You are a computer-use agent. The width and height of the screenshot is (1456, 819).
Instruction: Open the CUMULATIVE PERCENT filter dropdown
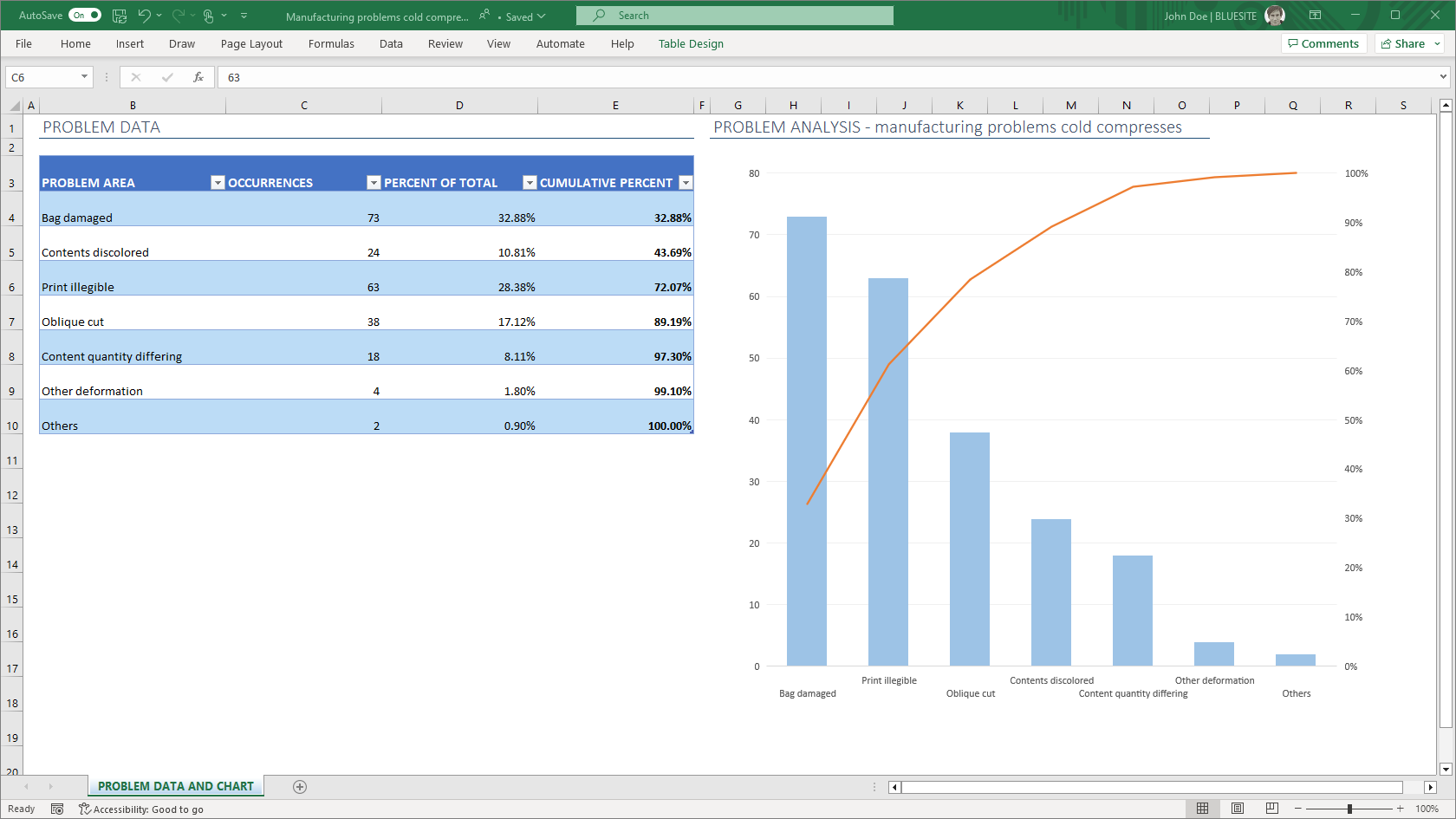pos(686,182)
